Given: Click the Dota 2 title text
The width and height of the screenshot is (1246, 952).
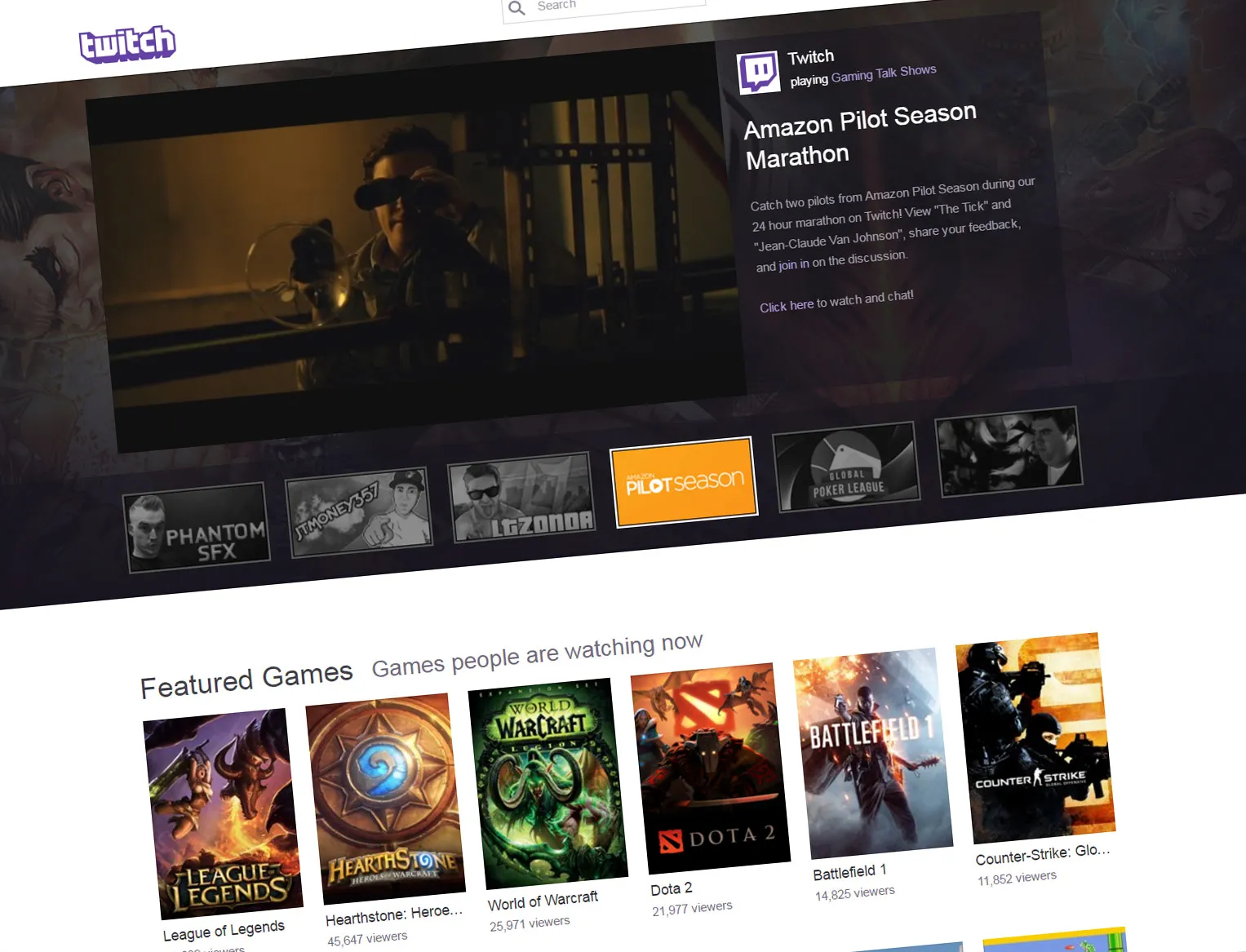Looking at the screenshot, I should [x=672, y=888].
